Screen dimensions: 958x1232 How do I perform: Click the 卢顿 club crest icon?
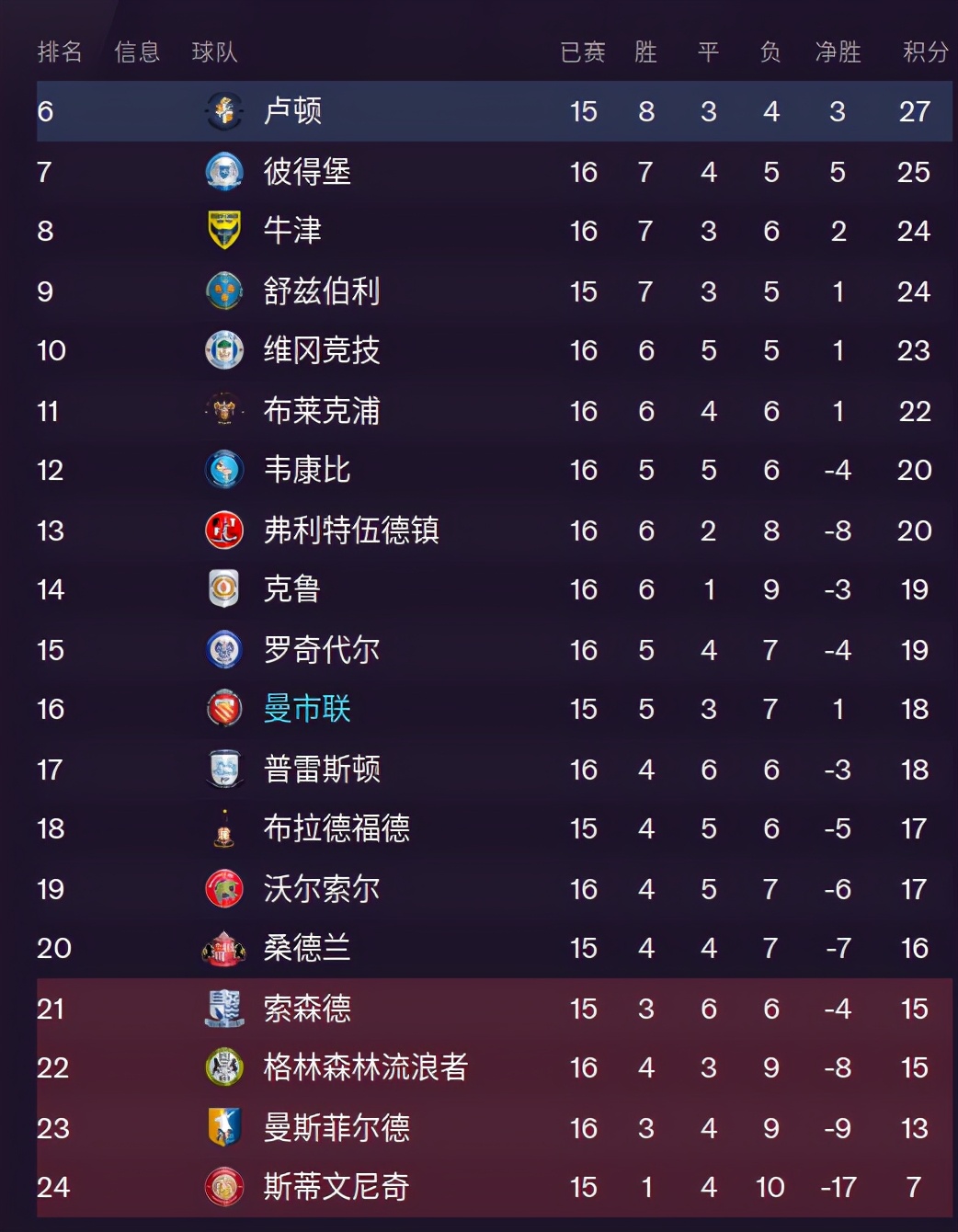223,111
